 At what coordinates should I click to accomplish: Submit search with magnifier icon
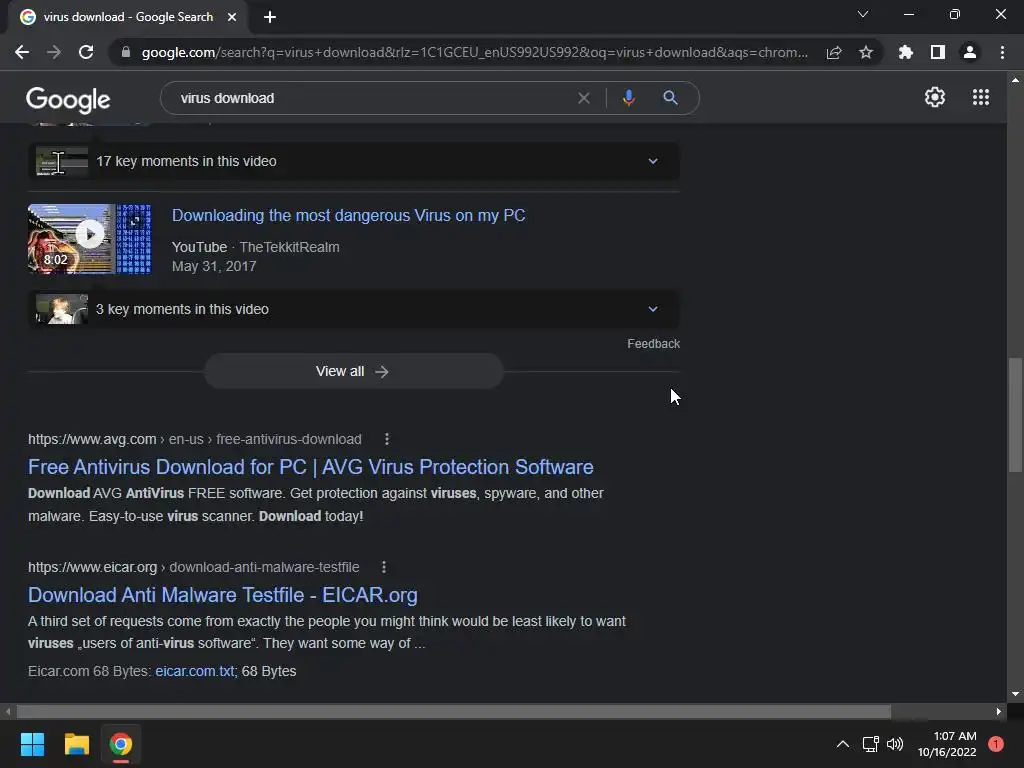[x=670, y=98]
